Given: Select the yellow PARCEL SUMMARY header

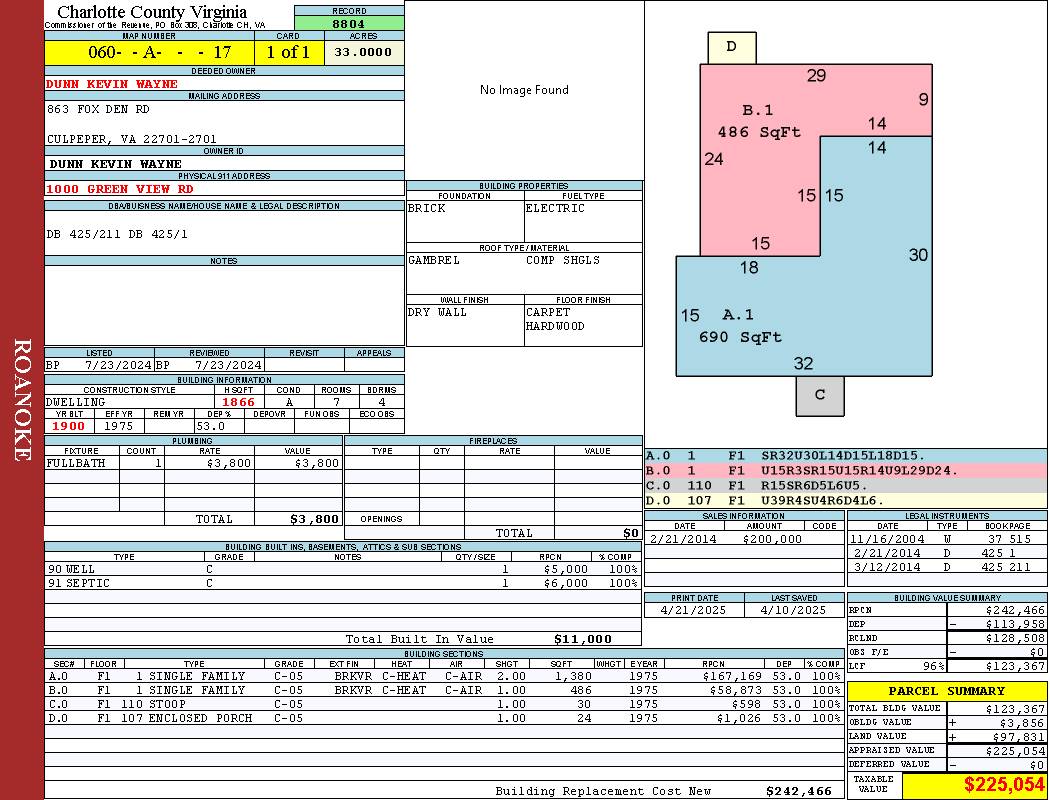Looking at the screenshot, I should pyautogui.click(x=947, y=691).
